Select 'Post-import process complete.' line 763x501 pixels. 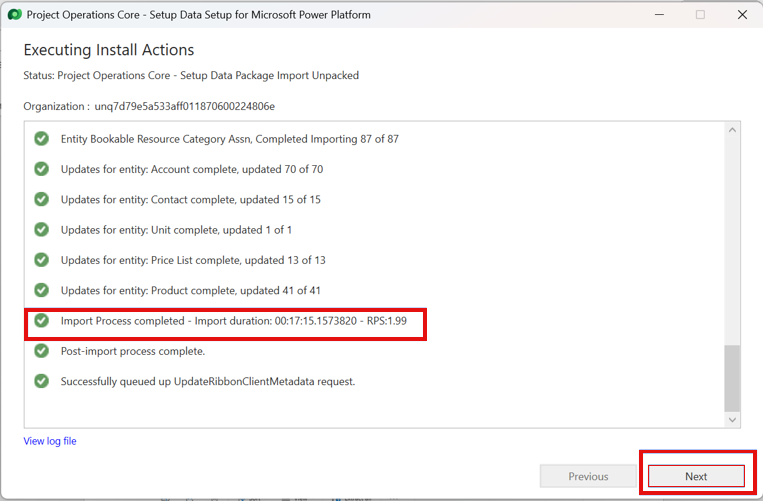pyautogui.click(x=133, y=351)
